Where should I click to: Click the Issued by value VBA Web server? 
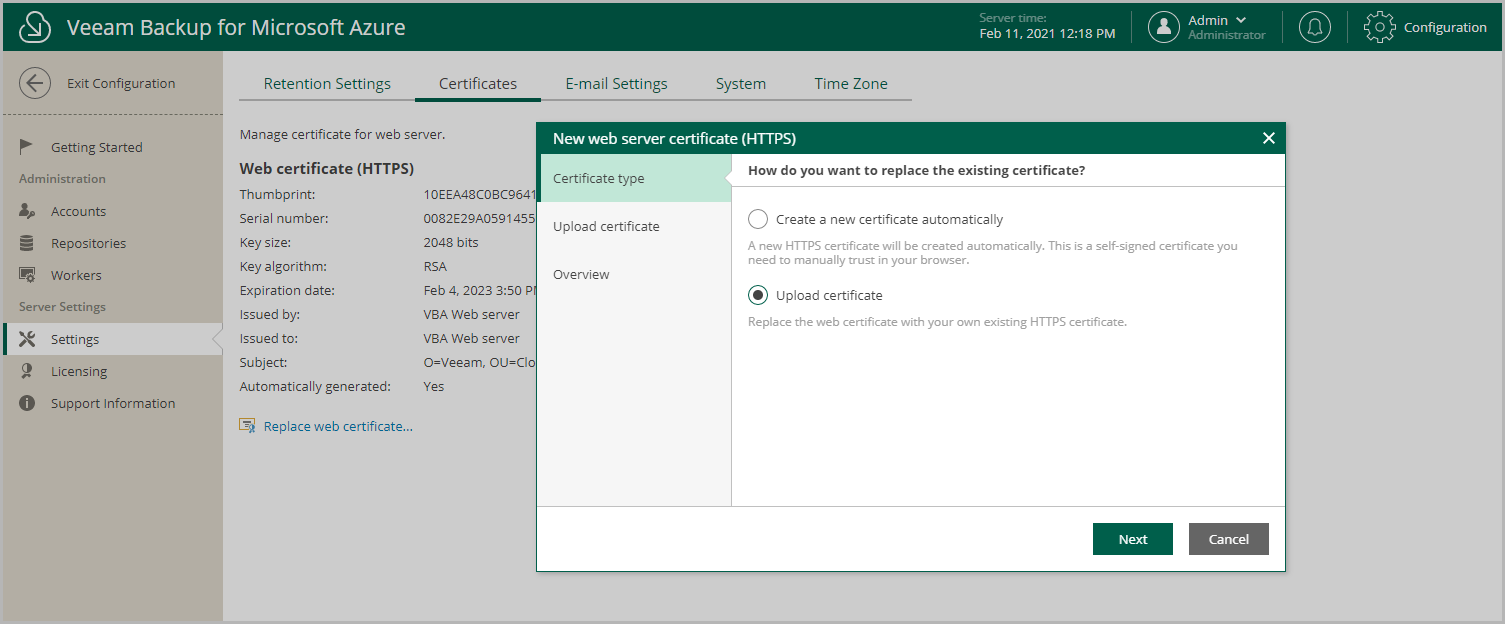[472, 314]
